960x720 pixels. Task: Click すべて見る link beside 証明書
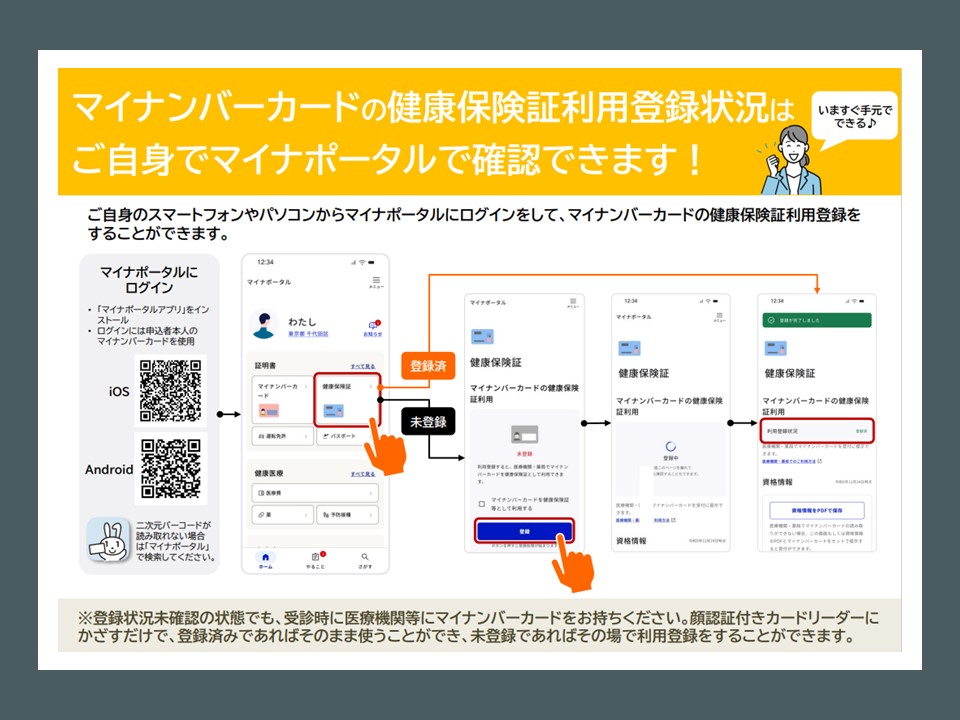tap(363, 368)
